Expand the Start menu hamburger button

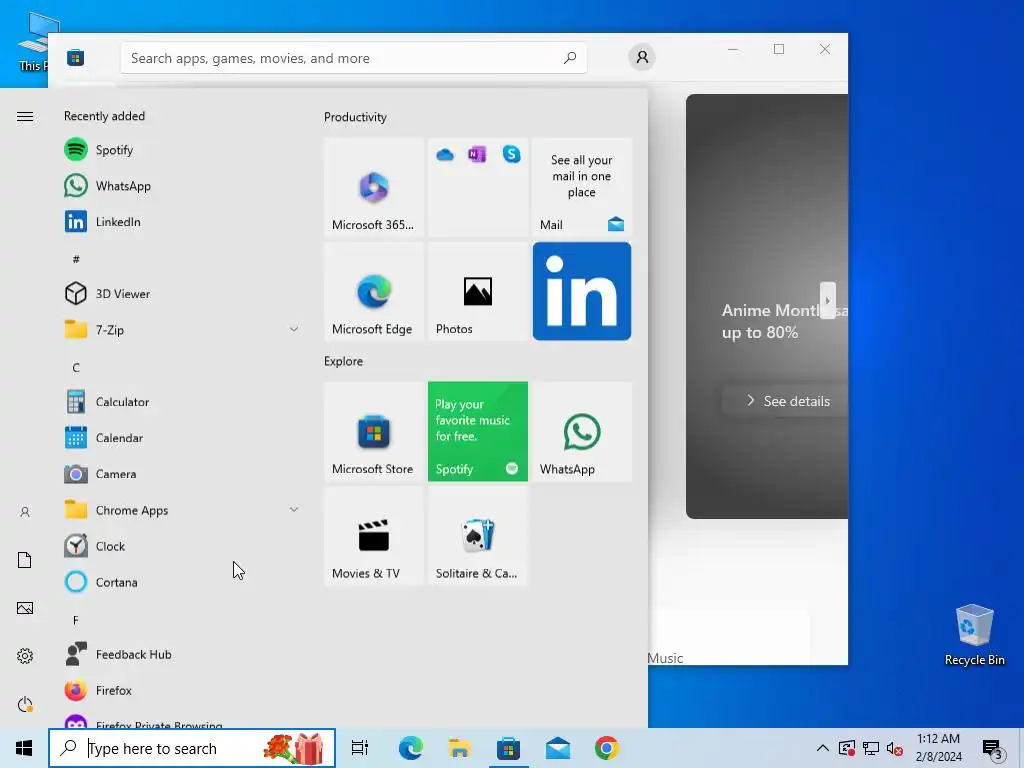[25, 116]
